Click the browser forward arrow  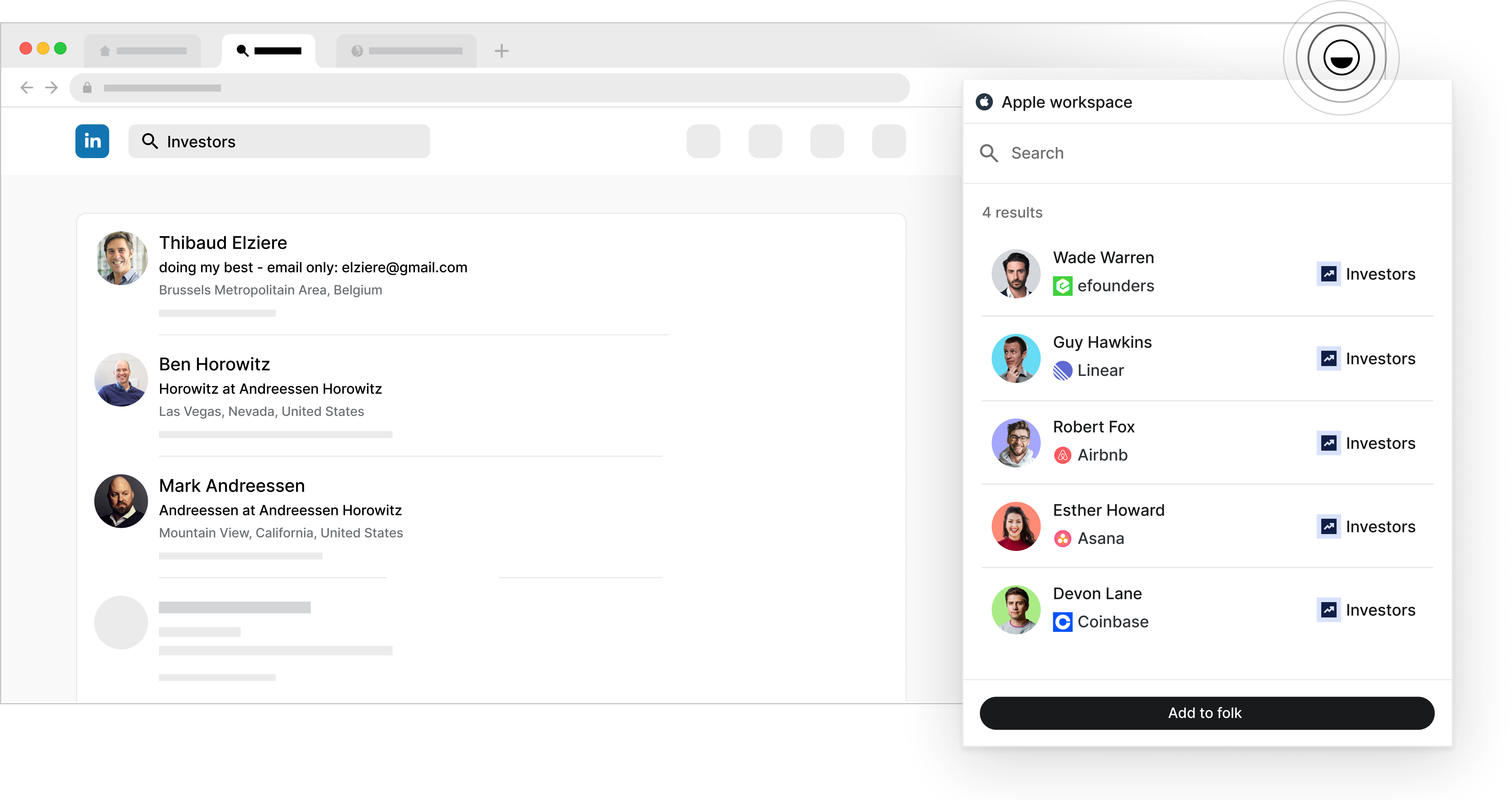pyautogui.click(x=52, y=88)
